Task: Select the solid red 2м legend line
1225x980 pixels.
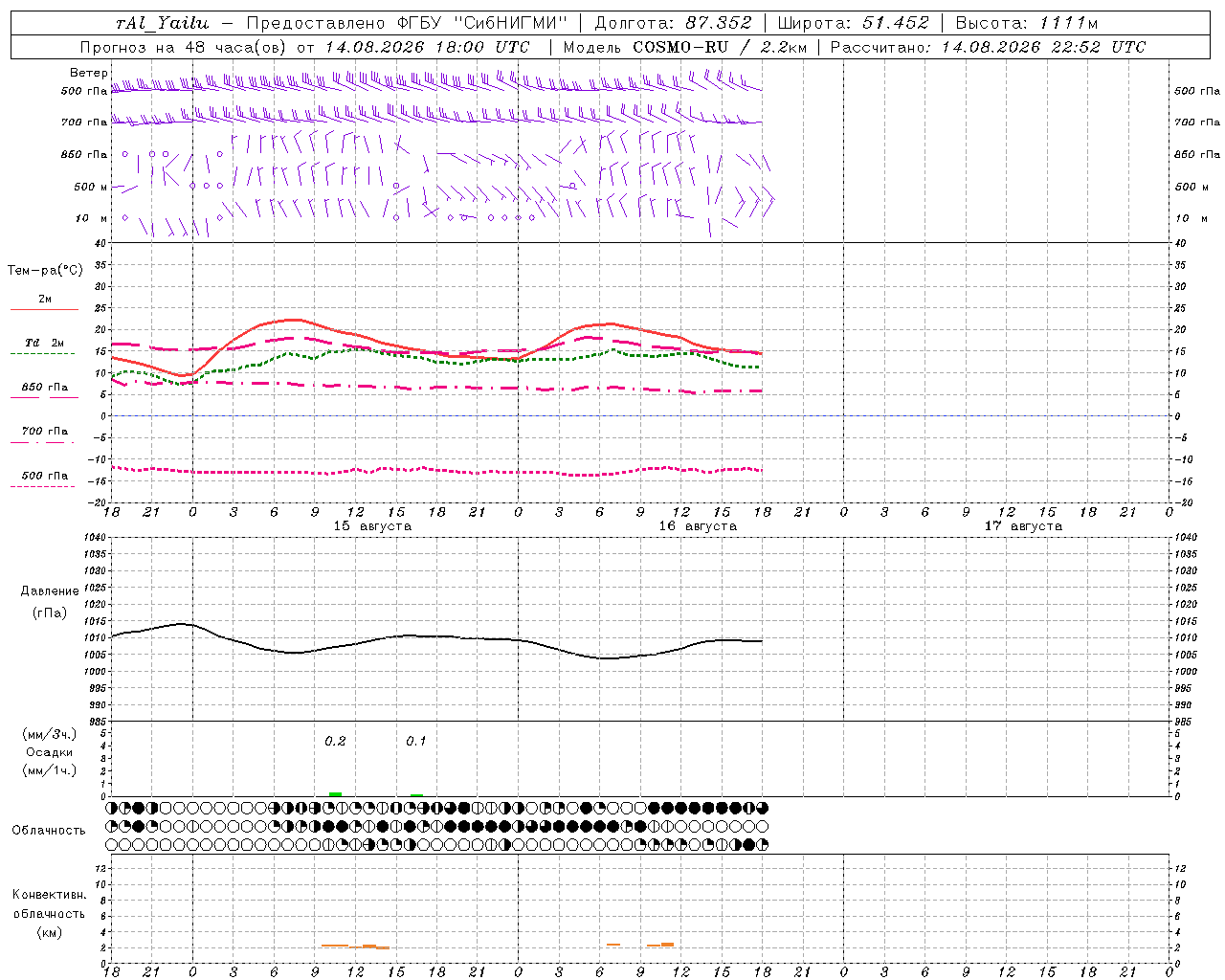Action: pyautogui.click(x=44, y=309)
